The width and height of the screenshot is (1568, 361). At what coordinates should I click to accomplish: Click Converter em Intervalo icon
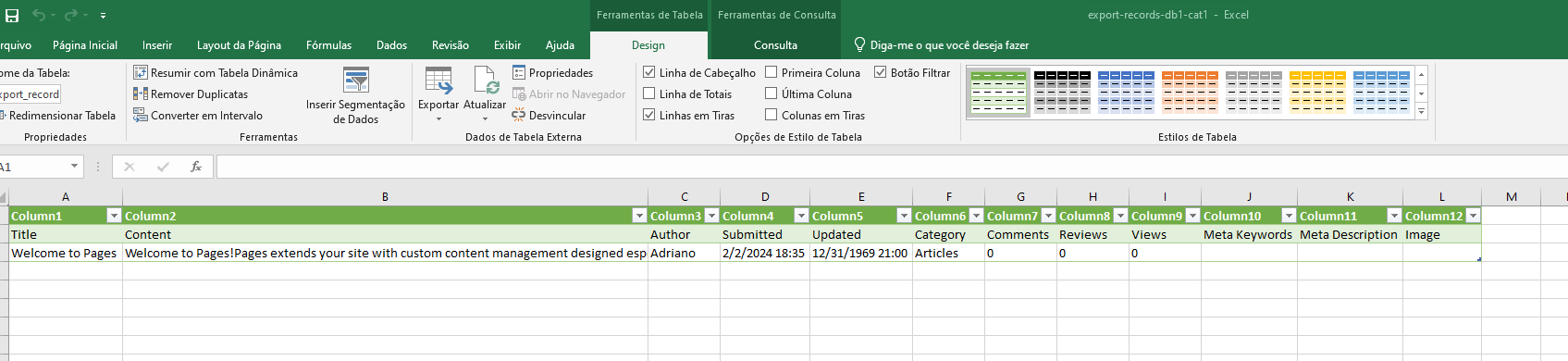click(141, 115)
